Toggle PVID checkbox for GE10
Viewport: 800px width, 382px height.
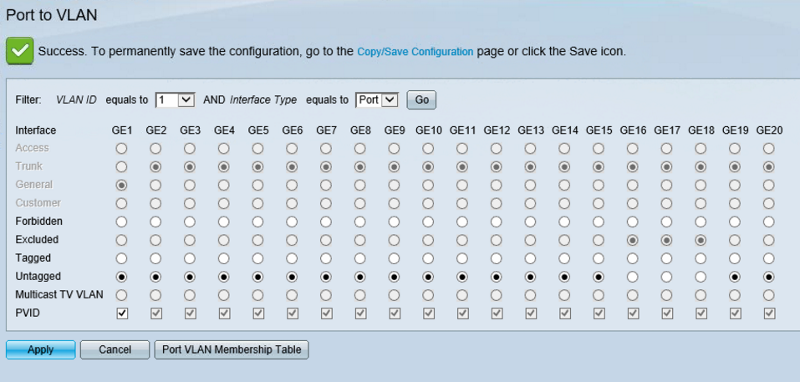pyautogui.click(x=429, y=314)
